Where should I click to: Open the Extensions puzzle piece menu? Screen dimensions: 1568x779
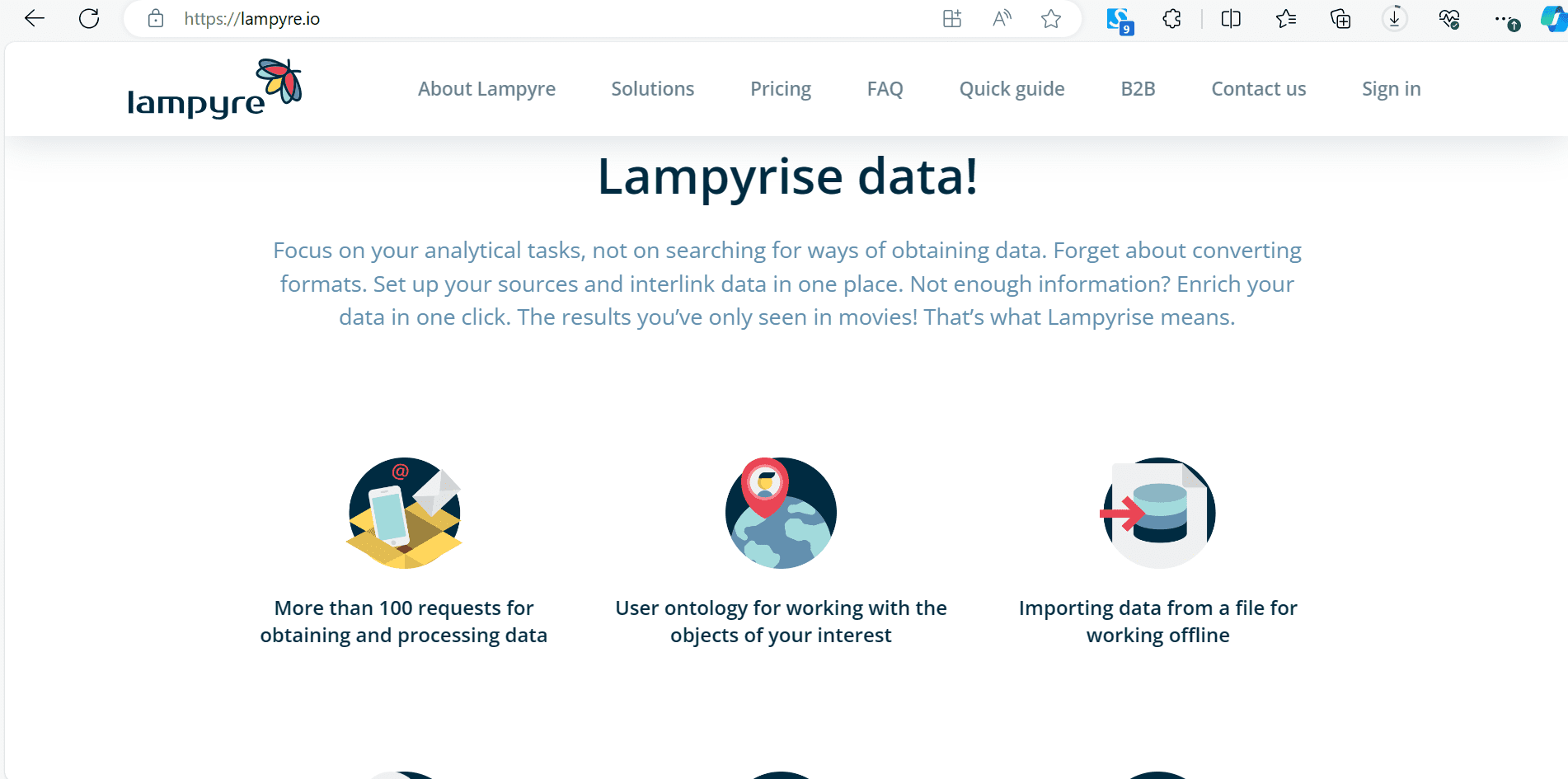point(1171,18)
